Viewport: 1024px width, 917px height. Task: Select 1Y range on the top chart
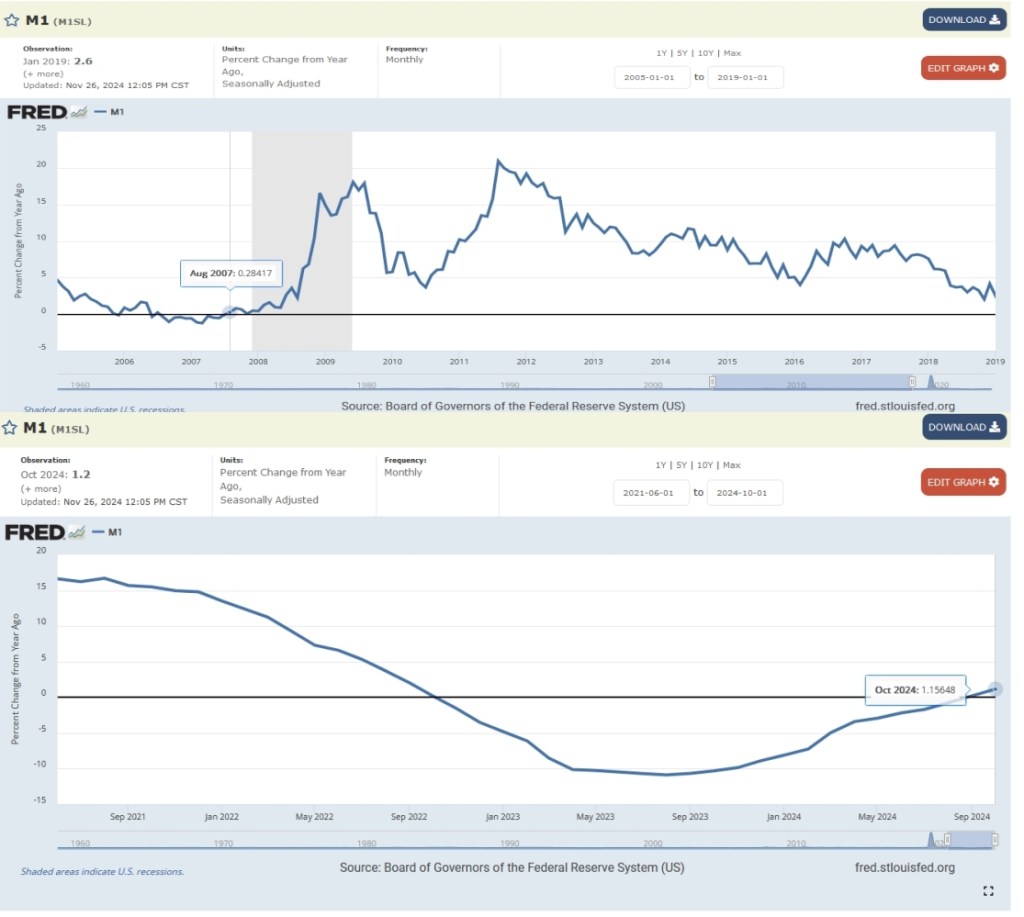[x=662, y=53]
